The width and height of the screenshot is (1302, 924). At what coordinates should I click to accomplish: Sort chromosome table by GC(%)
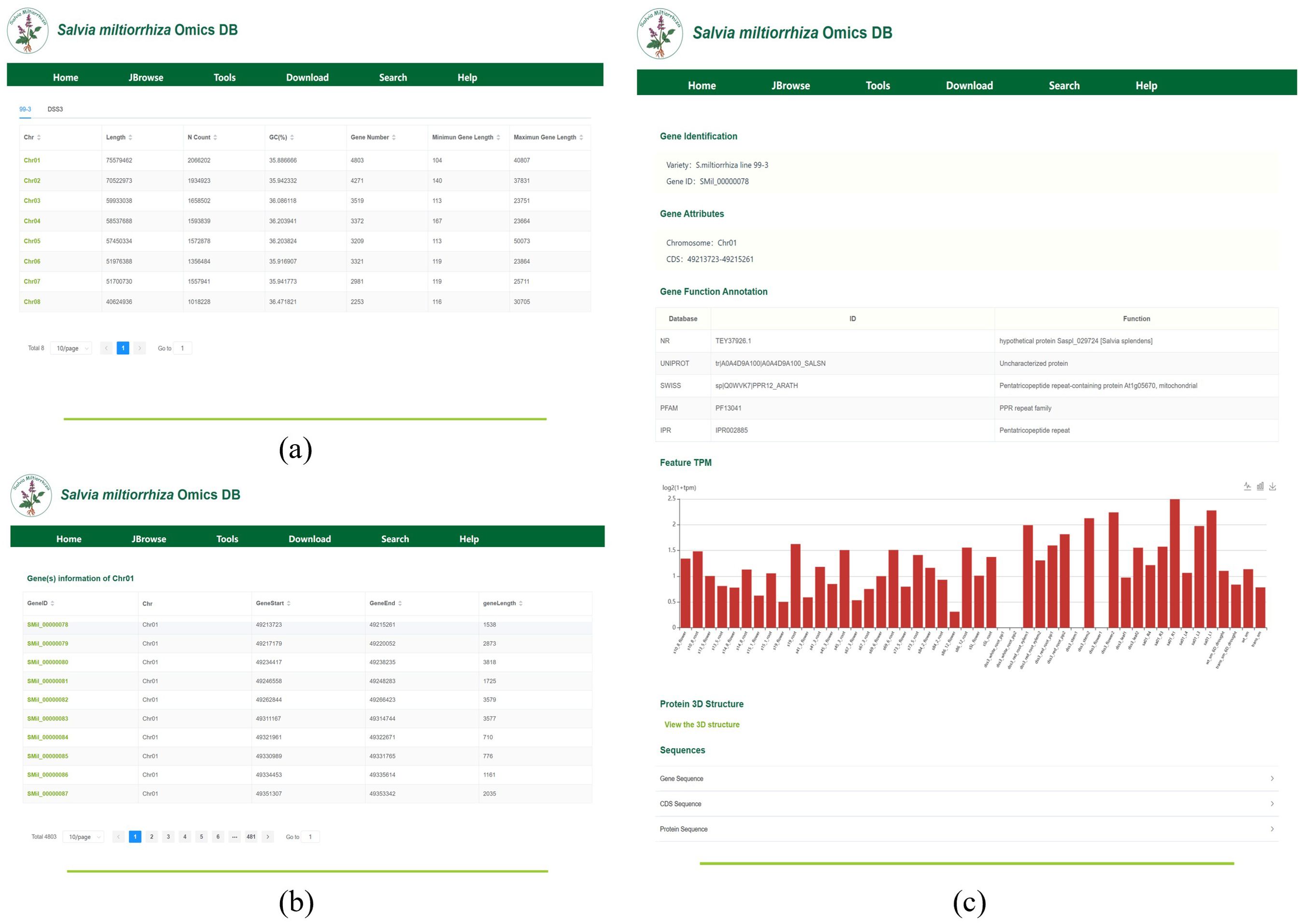(292, 138)
